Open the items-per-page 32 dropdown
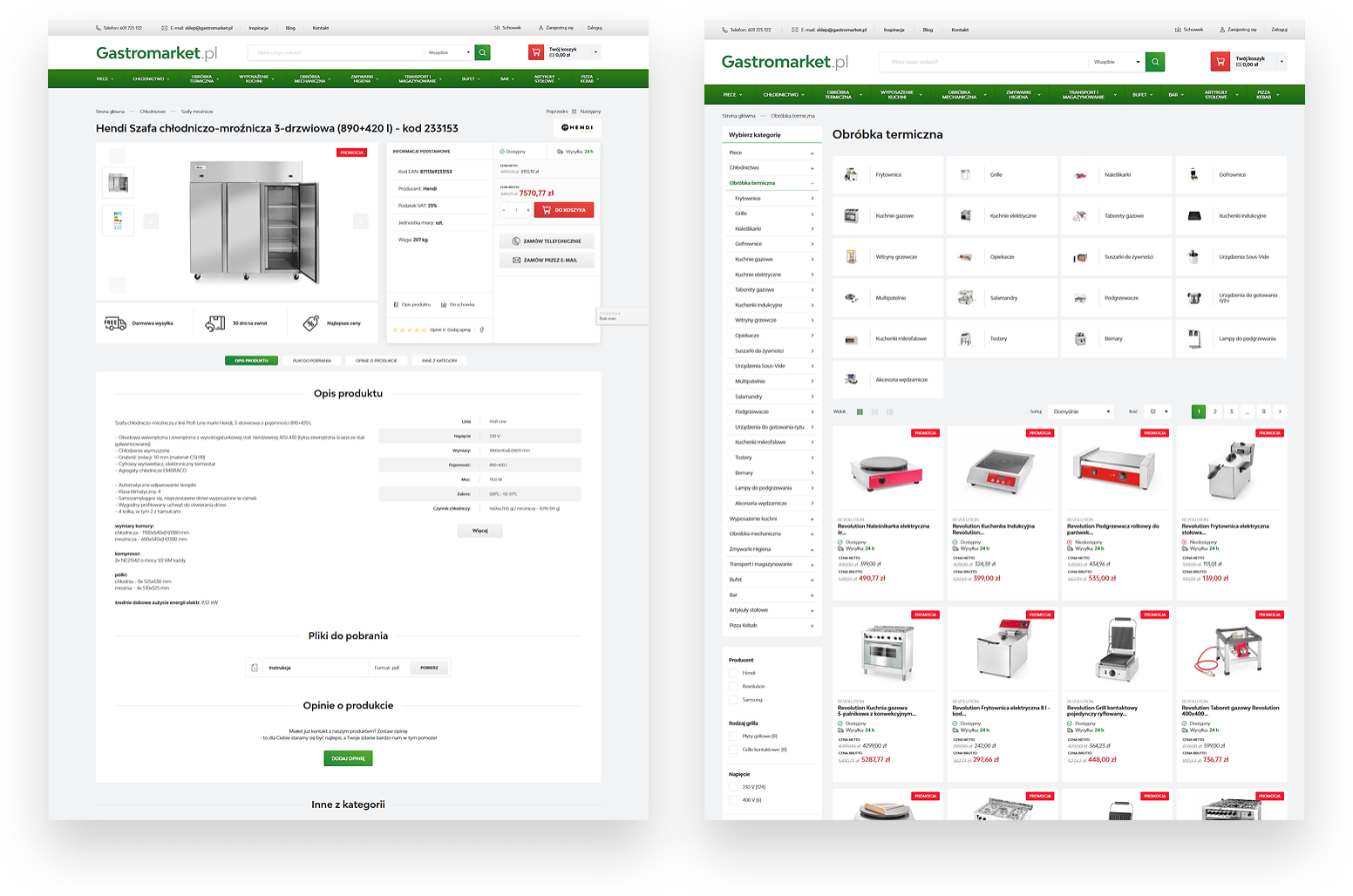 click(x=1159, y=411)
